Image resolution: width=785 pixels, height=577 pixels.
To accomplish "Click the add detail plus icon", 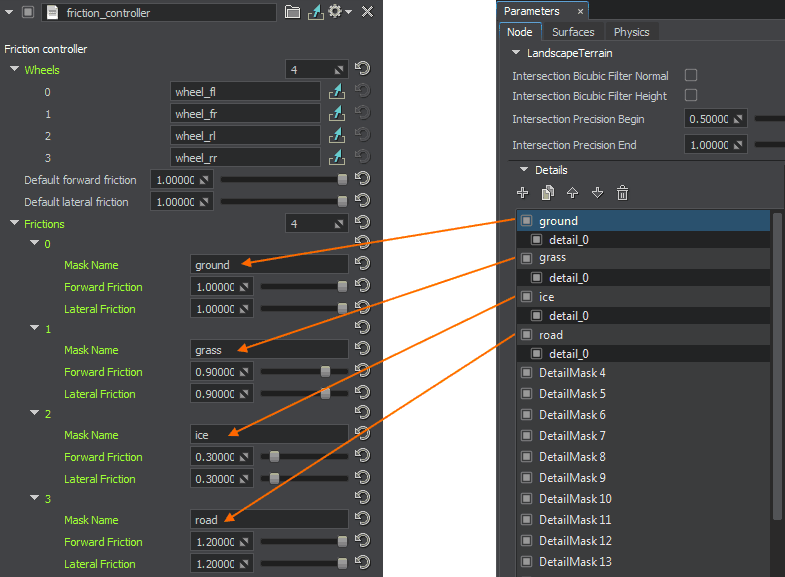I will (x=522, y=193).
